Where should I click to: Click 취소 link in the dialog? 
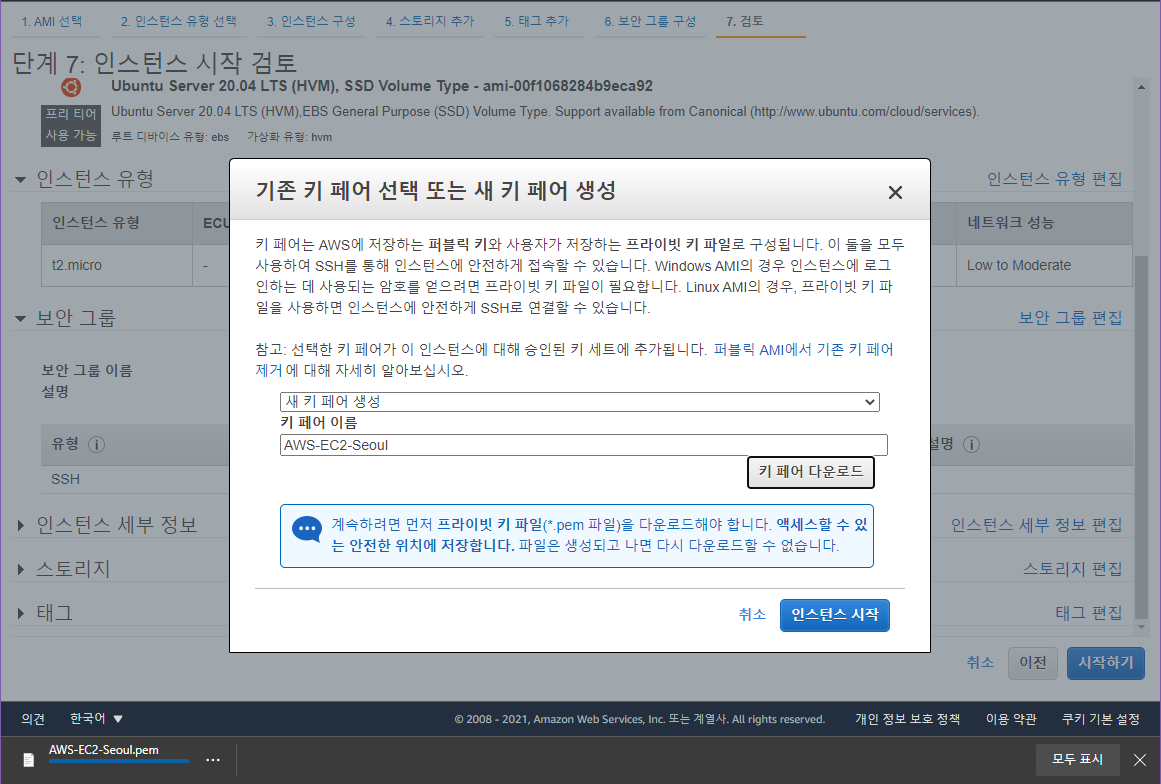point(752,614)
